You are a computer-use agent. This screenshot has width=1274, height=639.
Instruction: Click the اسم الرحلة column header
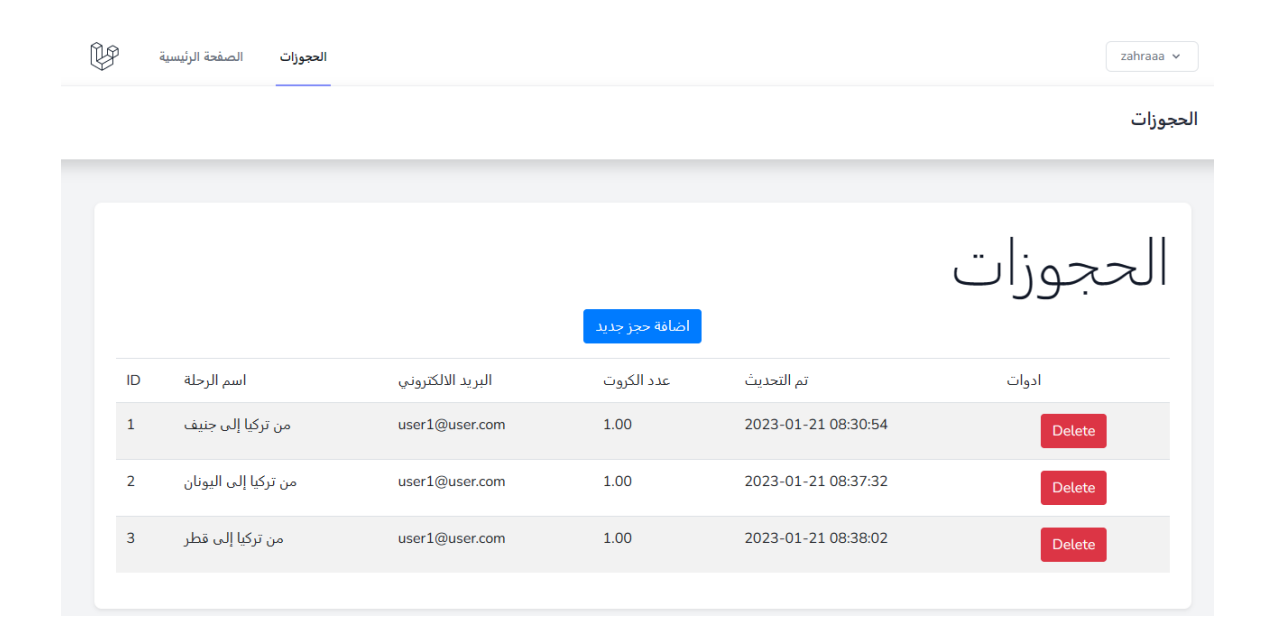point(215,381)
